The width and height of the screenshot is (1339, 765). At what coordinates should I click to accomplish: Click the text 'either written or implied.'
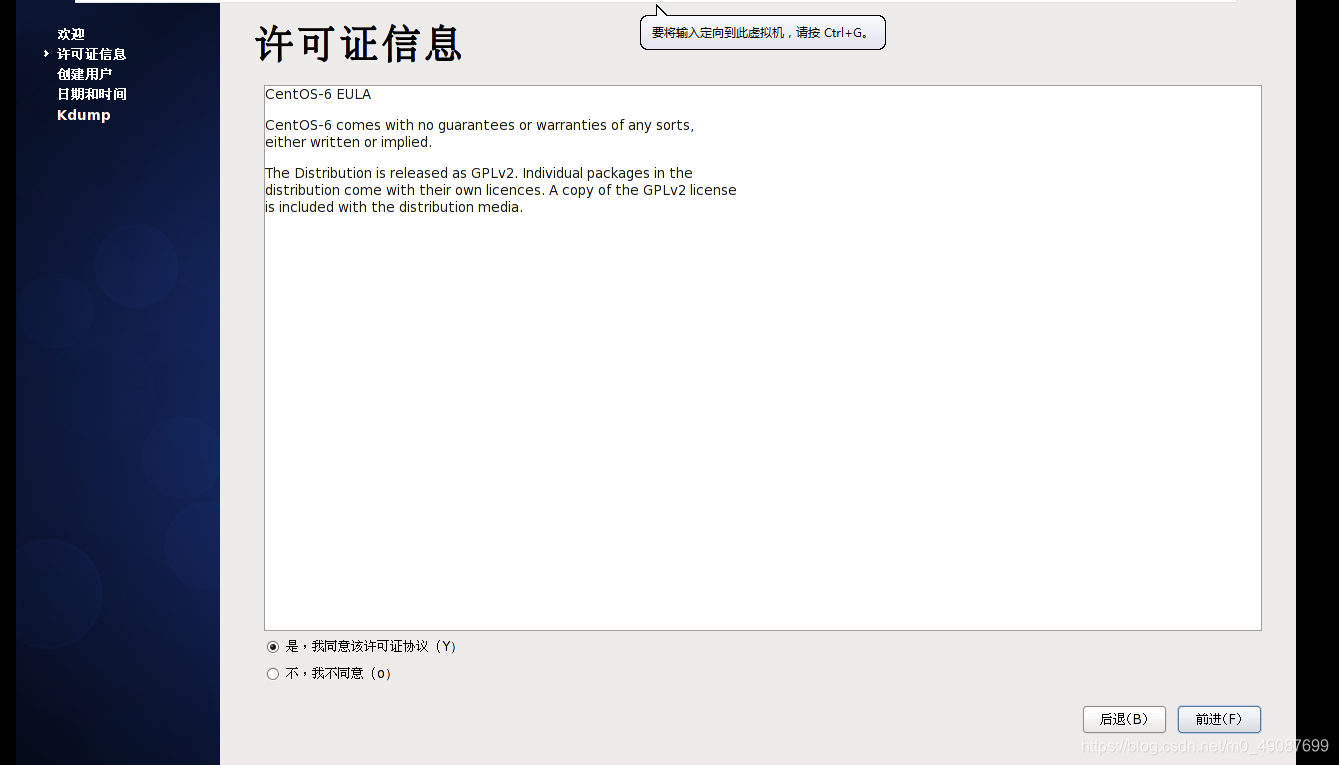[348, 142]
